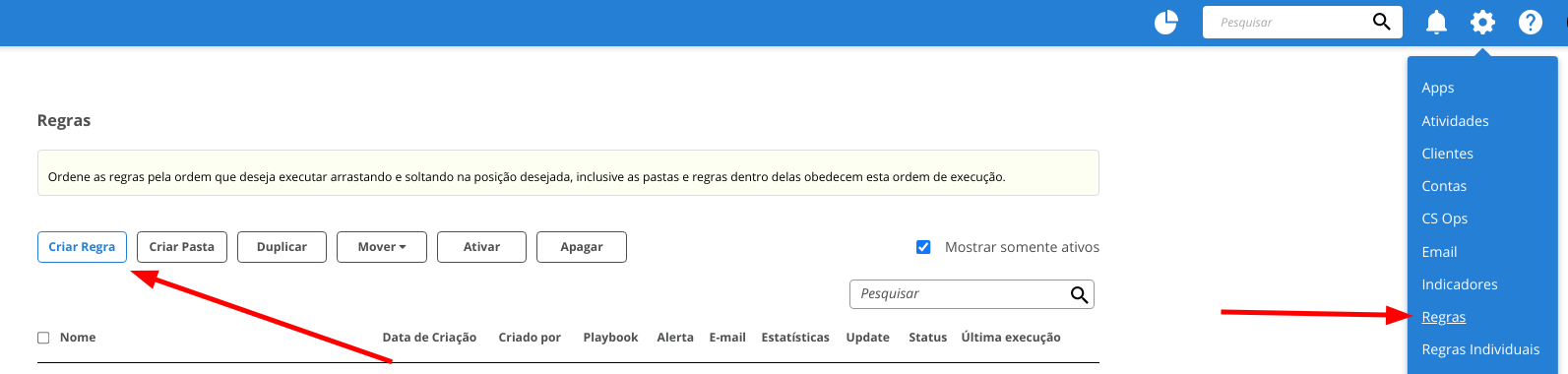
Task: Go to Contas in settings menu
Action: 1444,186
